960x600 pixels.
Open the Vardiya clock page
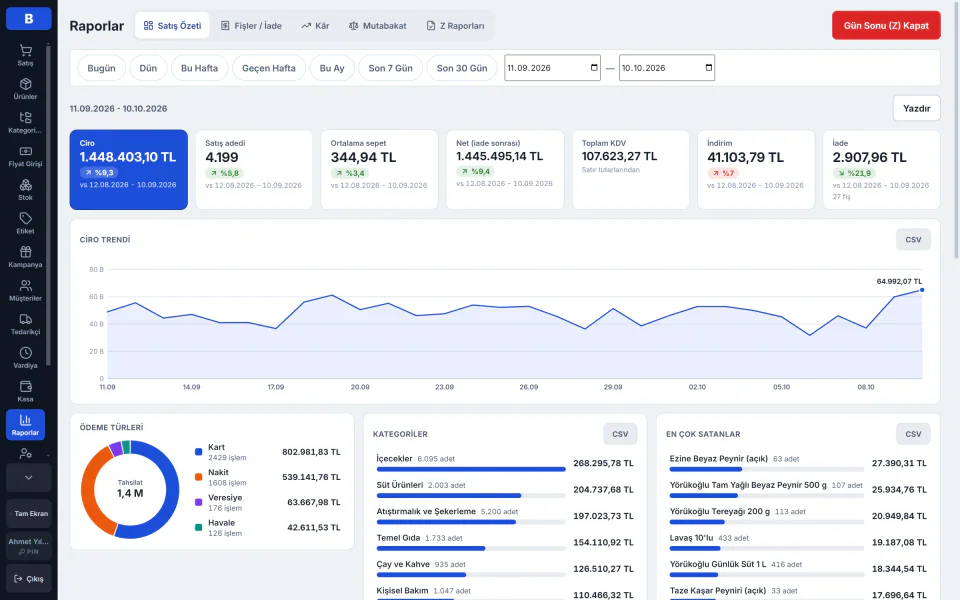(25, 358)
